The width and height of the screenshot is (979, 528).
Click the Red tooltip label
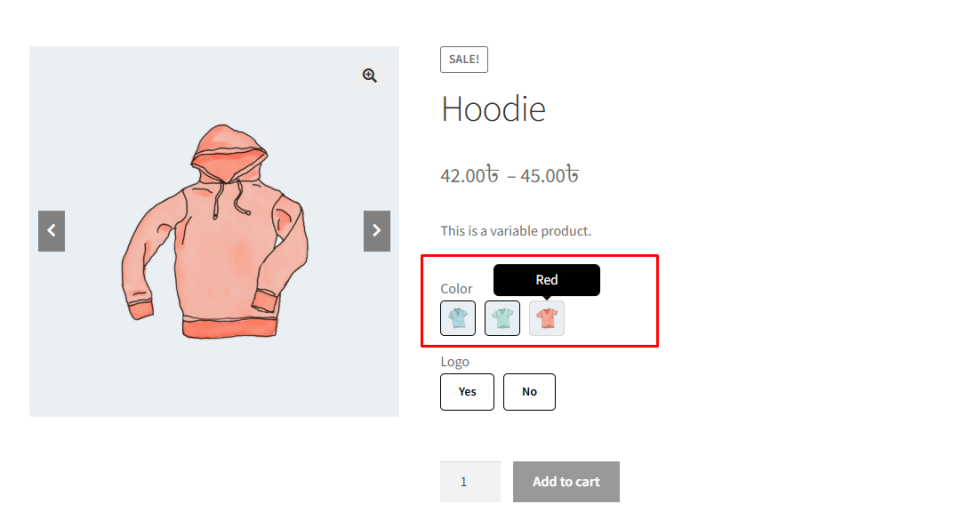(547, 280)
